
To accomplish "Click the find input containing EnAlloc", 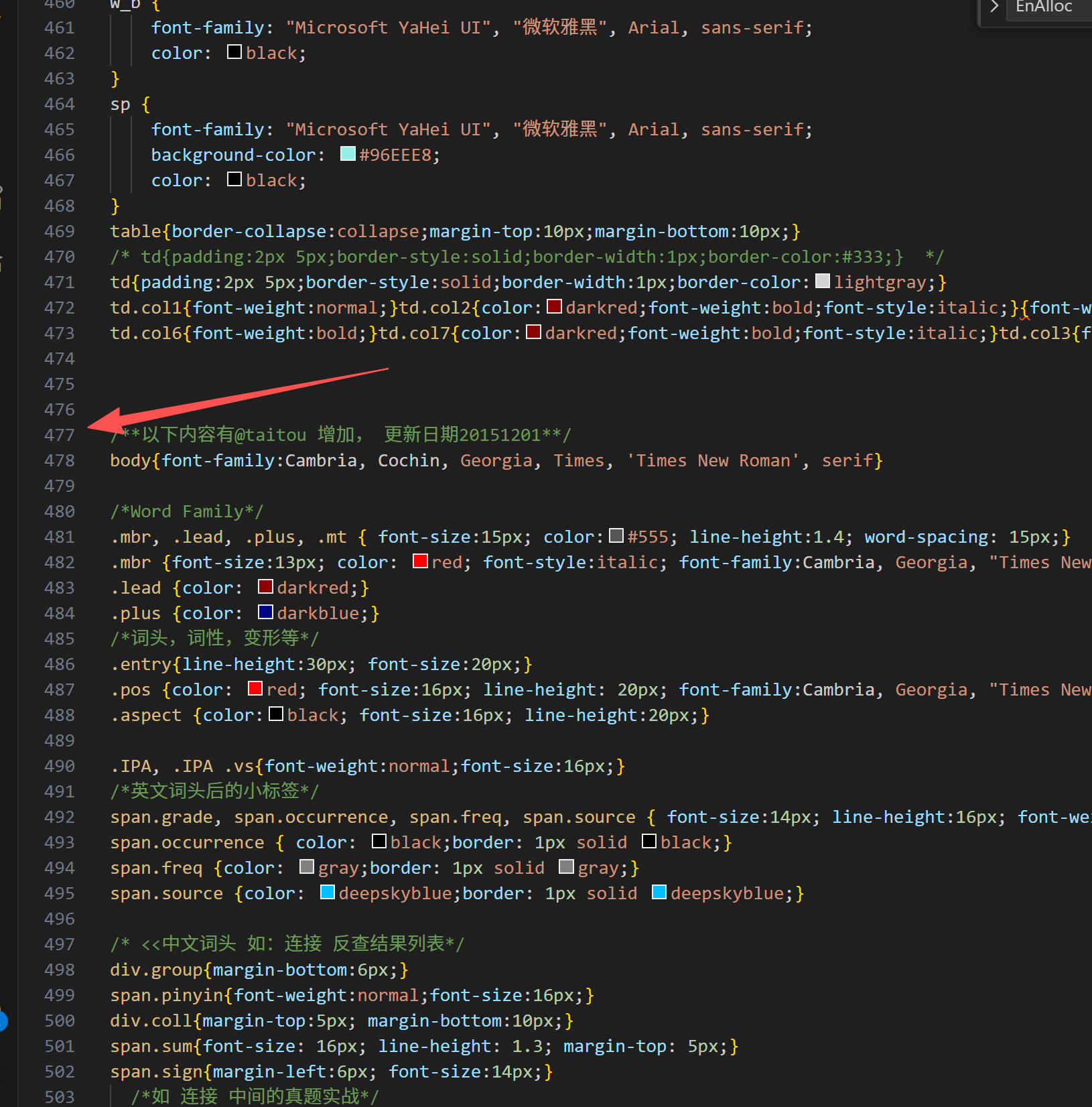I will click(x=1048, y=7).
